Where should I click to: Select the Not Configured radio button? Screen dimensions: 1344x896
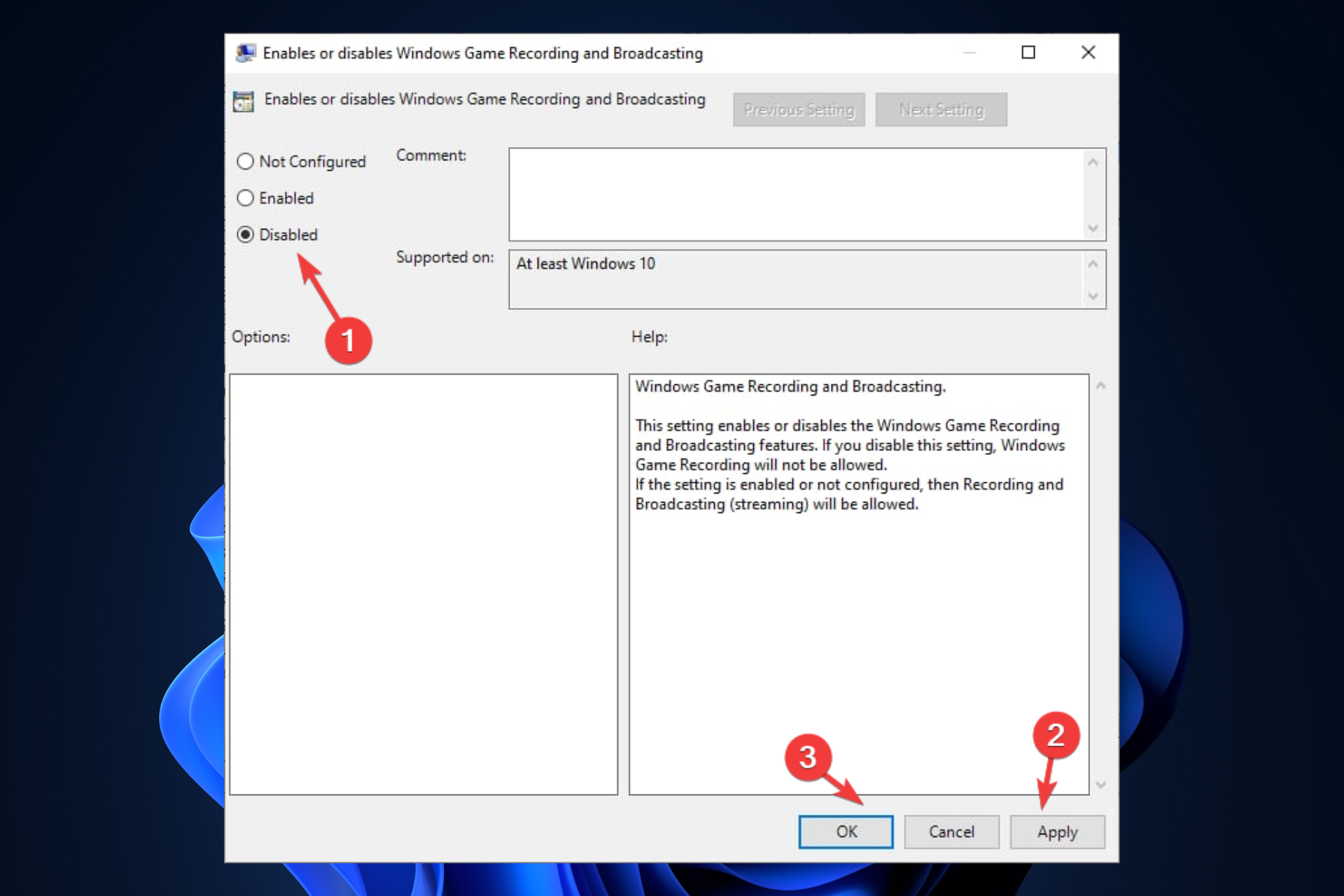pos(245,161)
